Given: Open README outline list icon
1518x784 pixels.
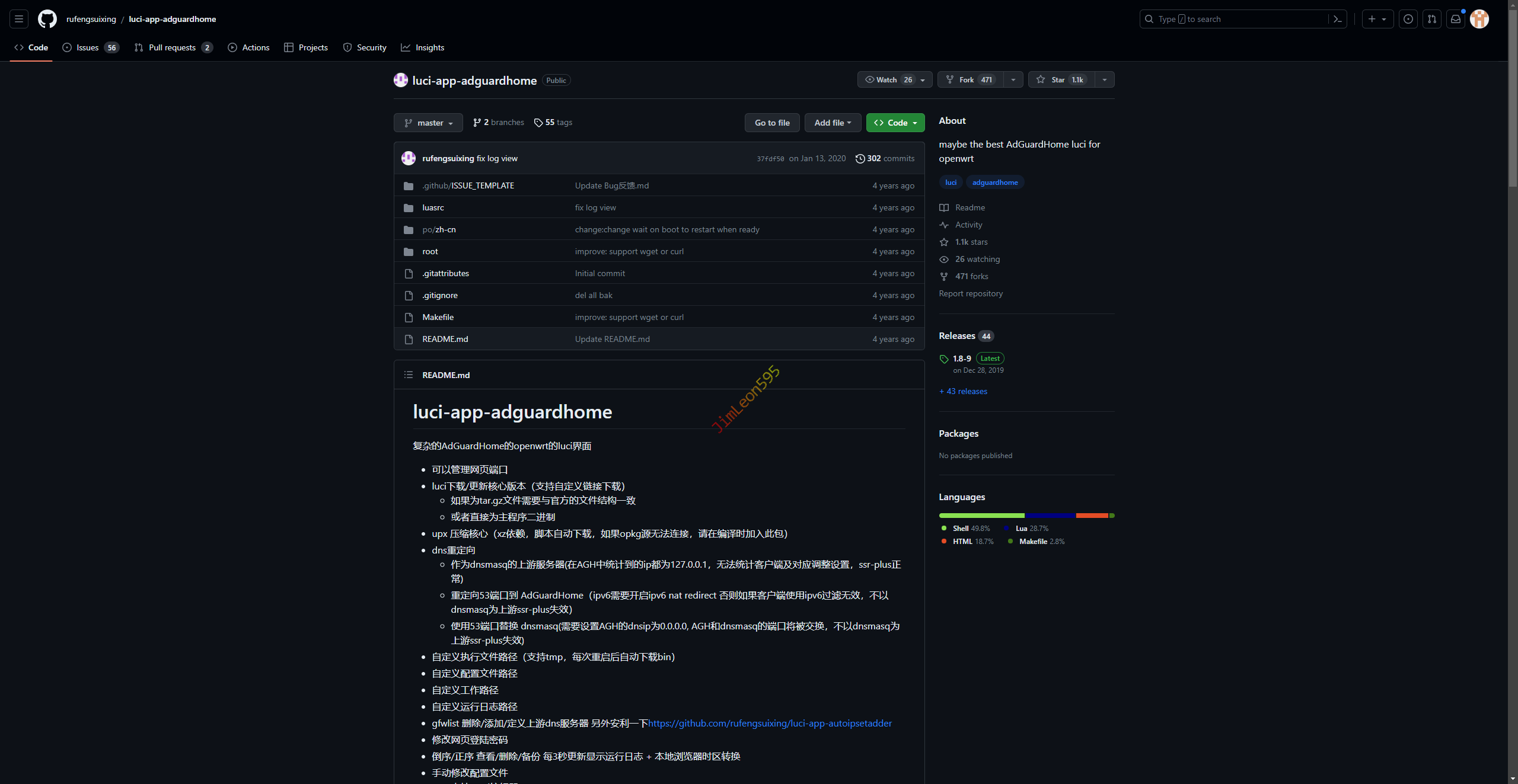Looking at the screenshot, I should pyautogui.click(x=409, y=375).
